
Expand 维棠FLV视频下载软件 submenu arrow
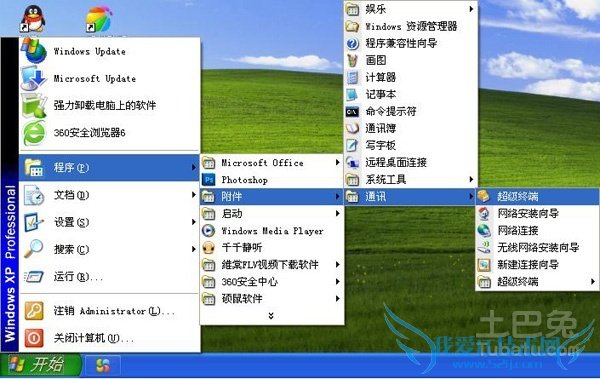click(x=337, y=265)
